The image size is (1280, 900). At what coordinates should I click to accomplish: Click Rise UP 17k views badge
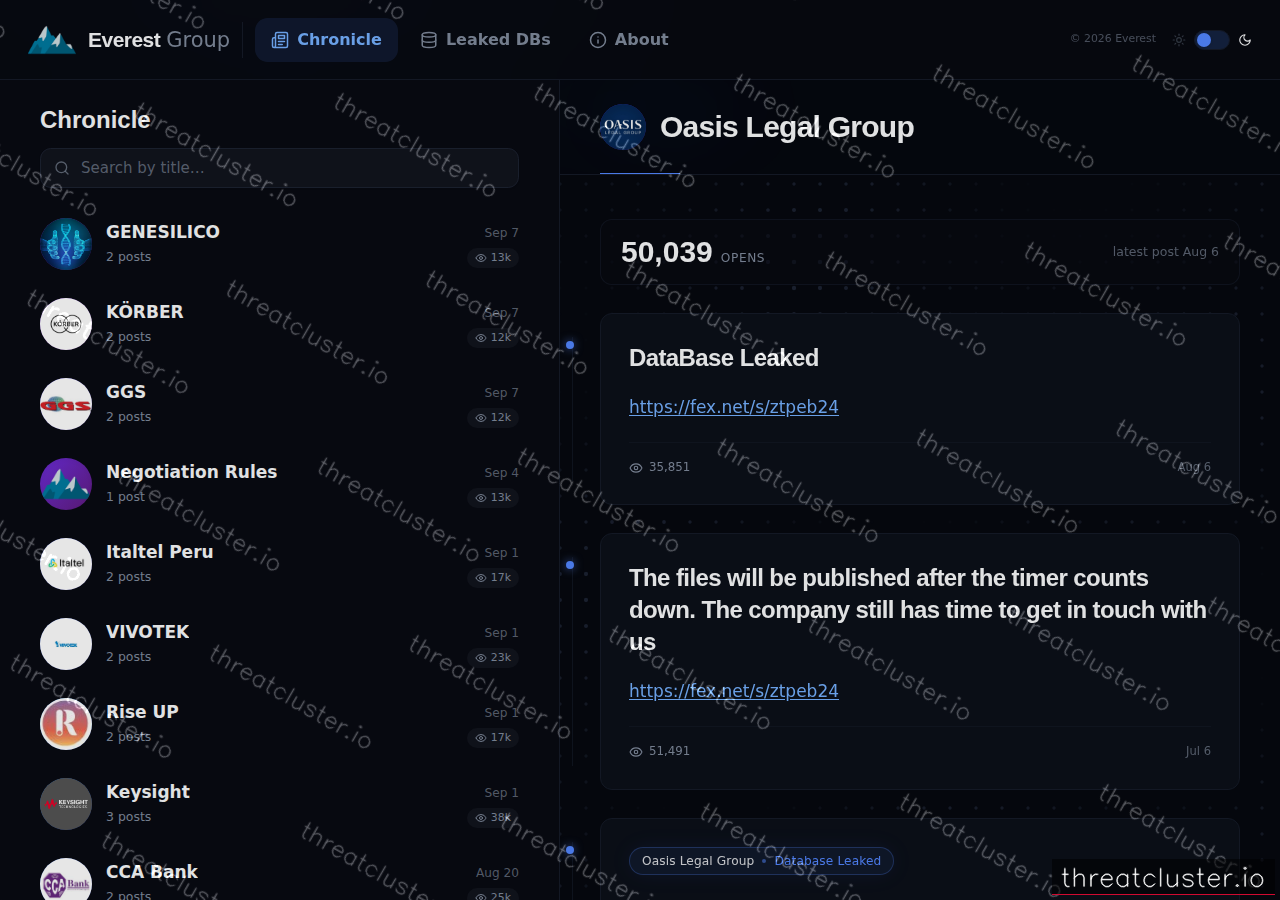tap(493, 738)
